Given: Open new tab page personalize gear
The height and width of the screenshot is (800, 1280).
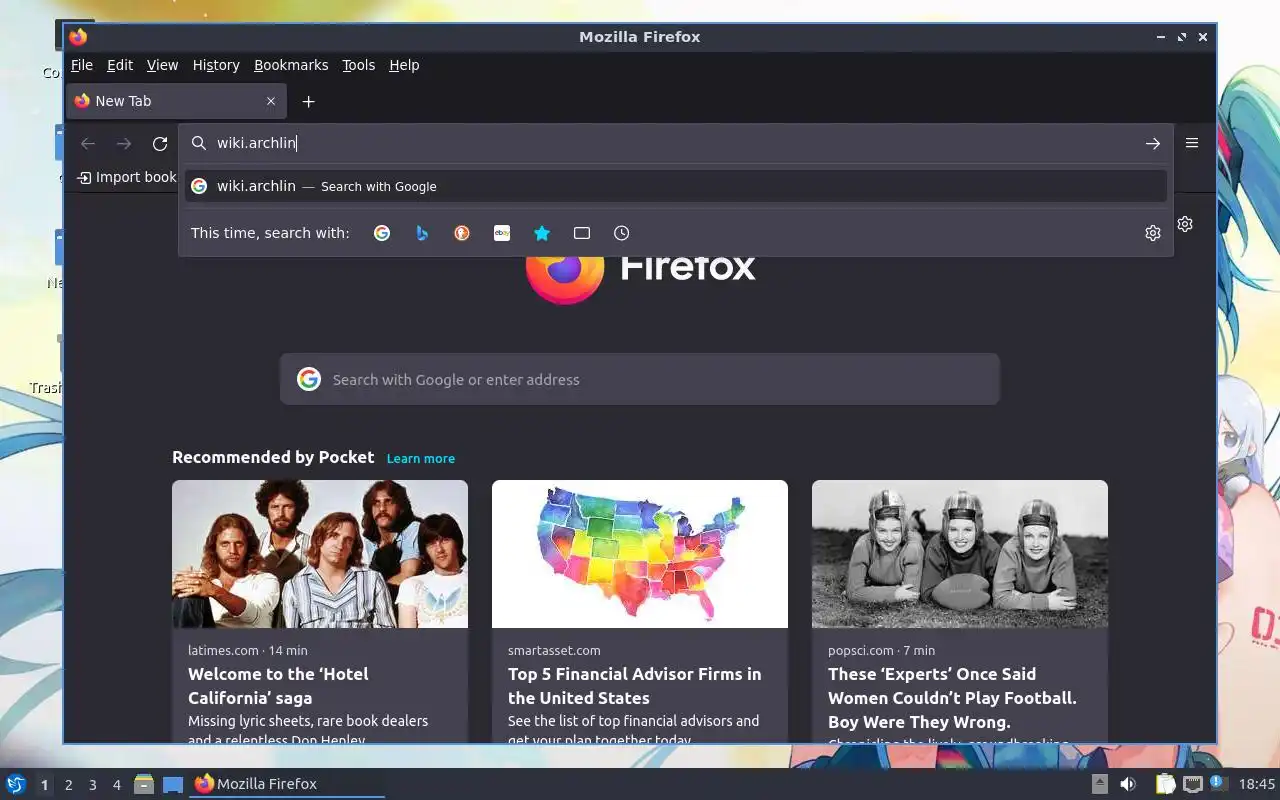Looking at the screenshot, I should [1185, 224].
